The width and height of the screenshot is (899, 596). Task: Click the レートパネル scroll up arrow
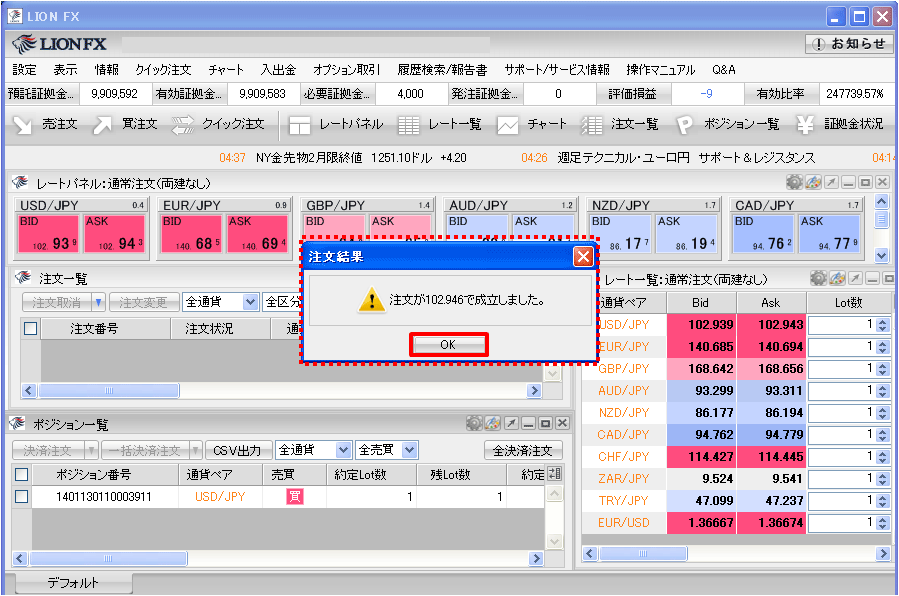(881, 201)
